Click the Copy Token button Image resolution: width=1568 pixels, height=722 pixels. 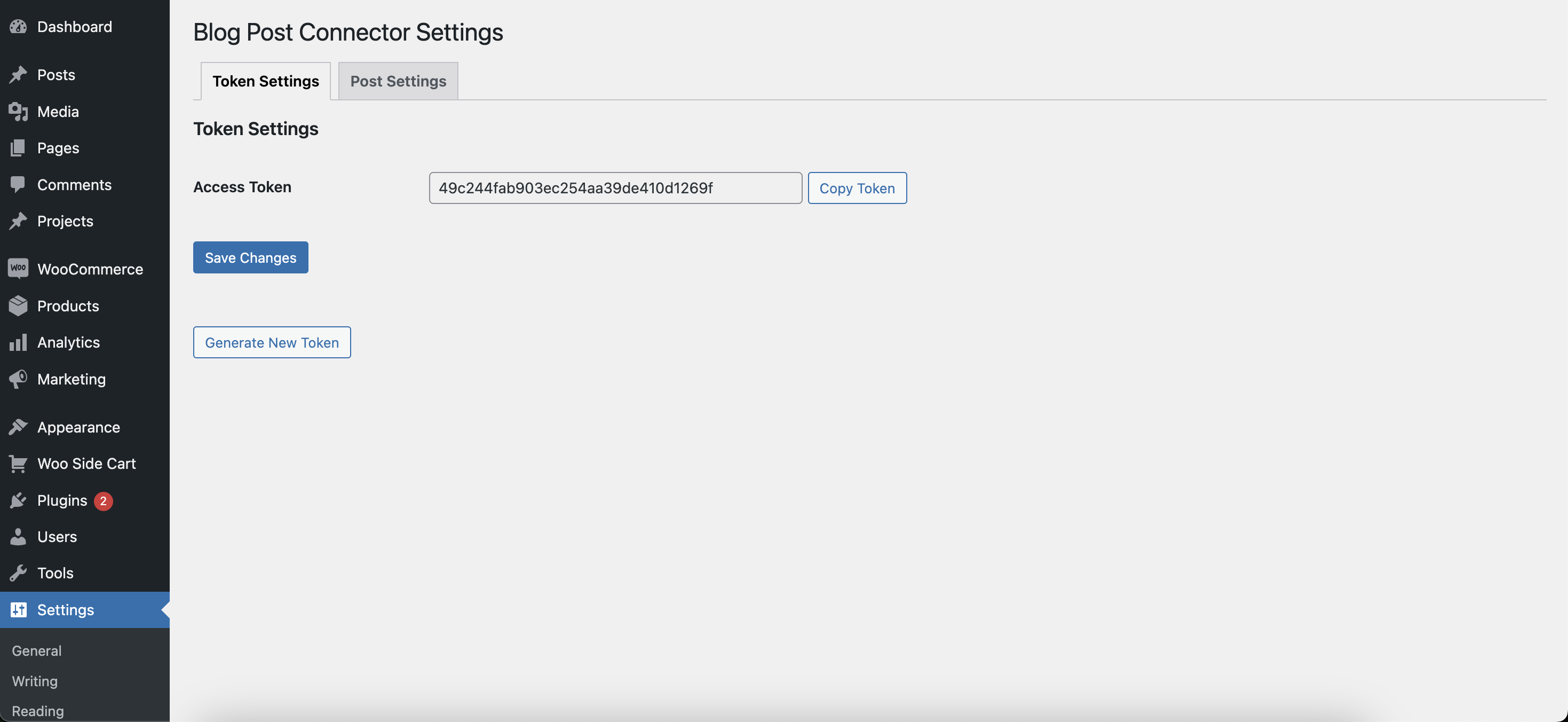coord(857,187)
